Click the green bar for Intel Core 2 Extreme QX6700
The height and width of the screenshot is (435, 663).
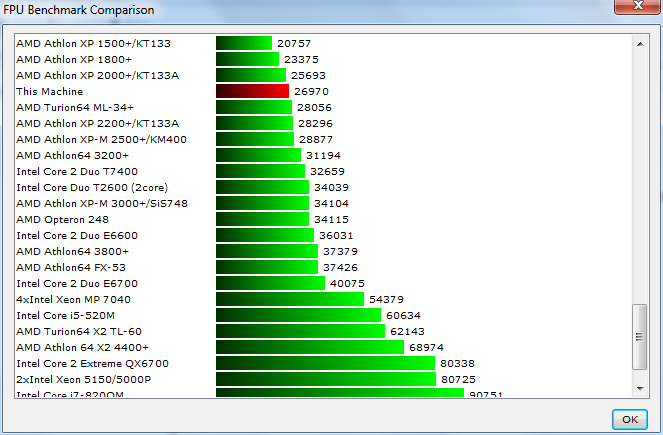326,364
